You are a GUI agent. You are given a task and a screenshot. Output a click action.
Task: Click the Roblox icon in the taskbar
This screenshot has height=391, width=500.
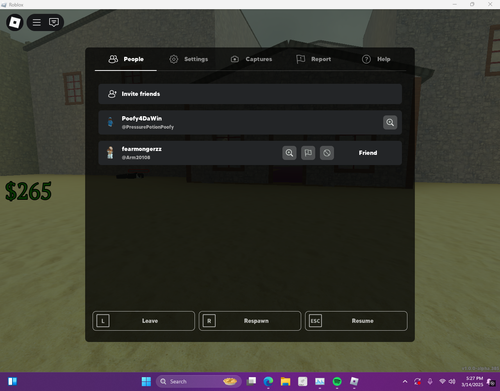tap(354, 382)
